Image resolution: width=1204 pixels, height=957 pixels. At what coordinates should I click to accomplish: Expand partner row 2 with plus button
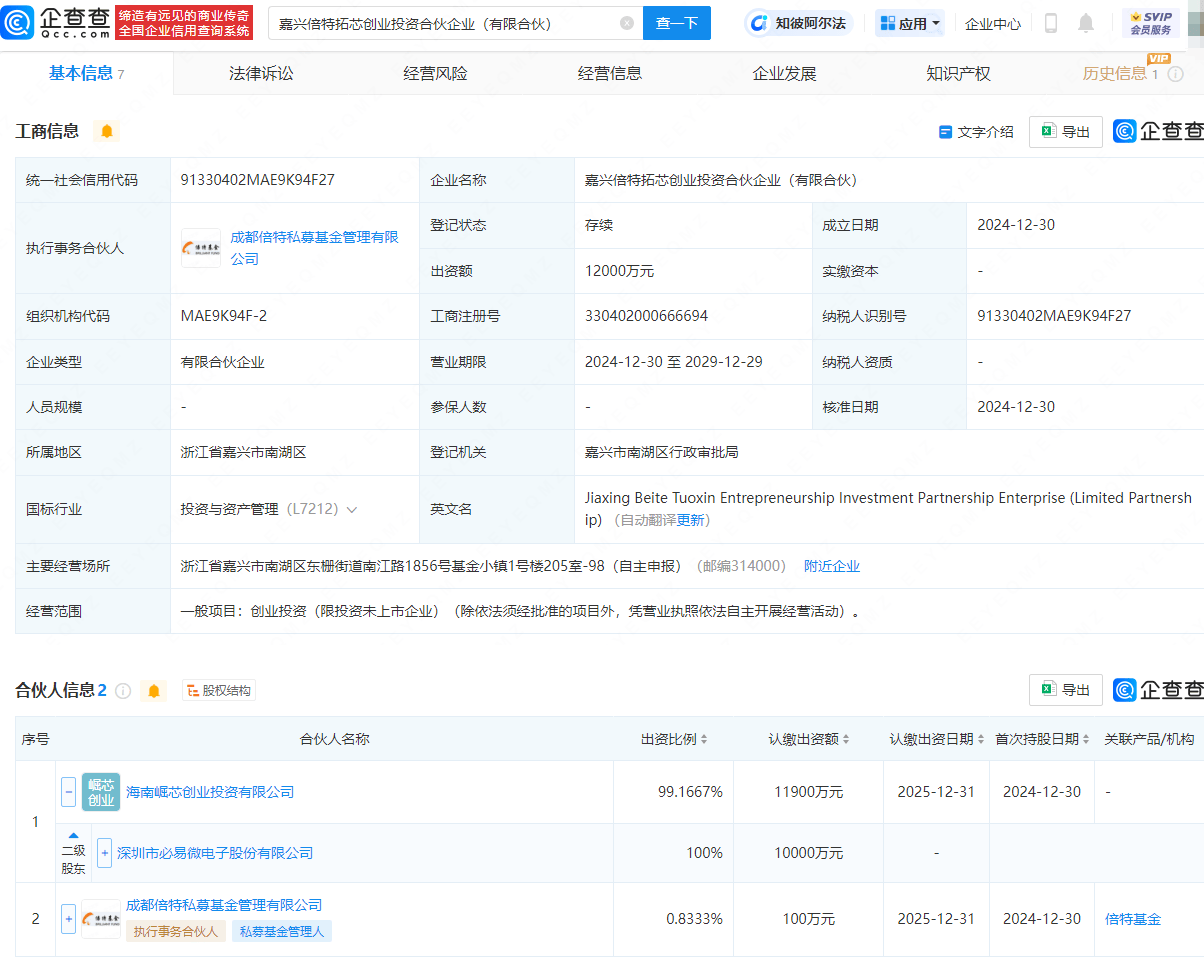(68, 919)
